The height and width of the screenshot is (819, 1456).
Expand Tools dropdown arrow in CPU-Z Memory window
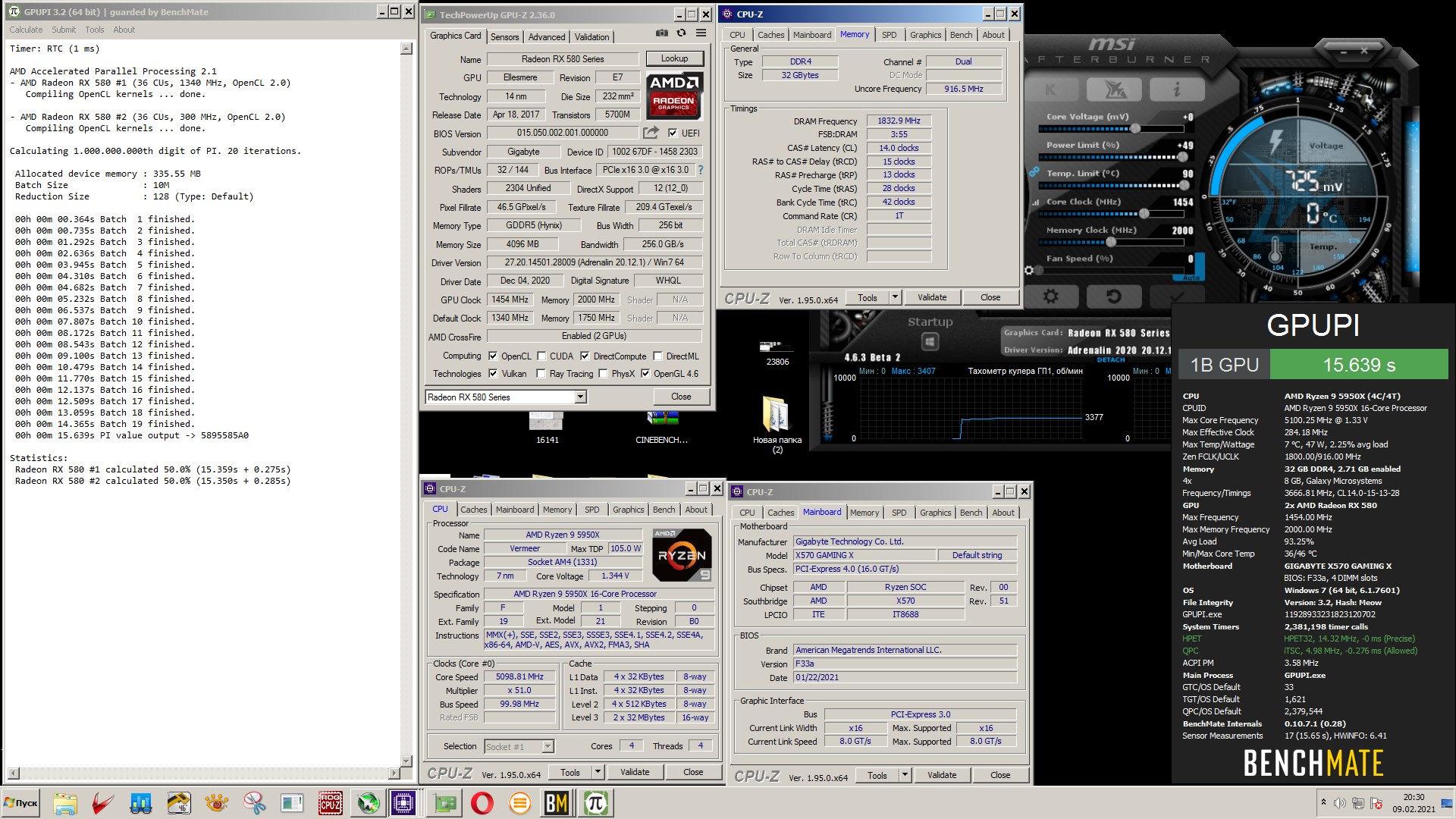click(896, 297)
